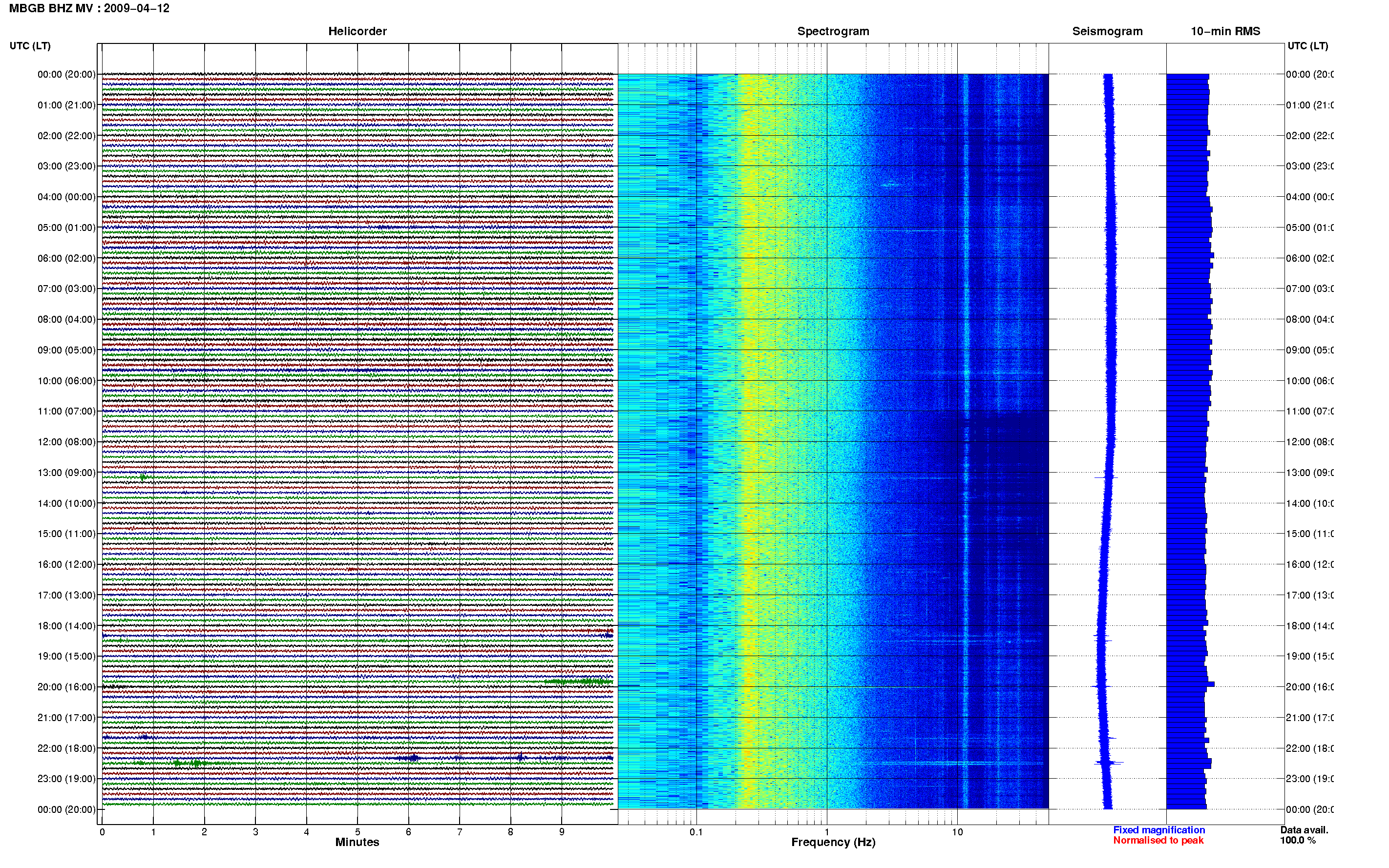This screenshot has width=1389, height=868.
Task: Click the '10' frequency tick label
Action: pyautogui.click(x=957, y=832)
